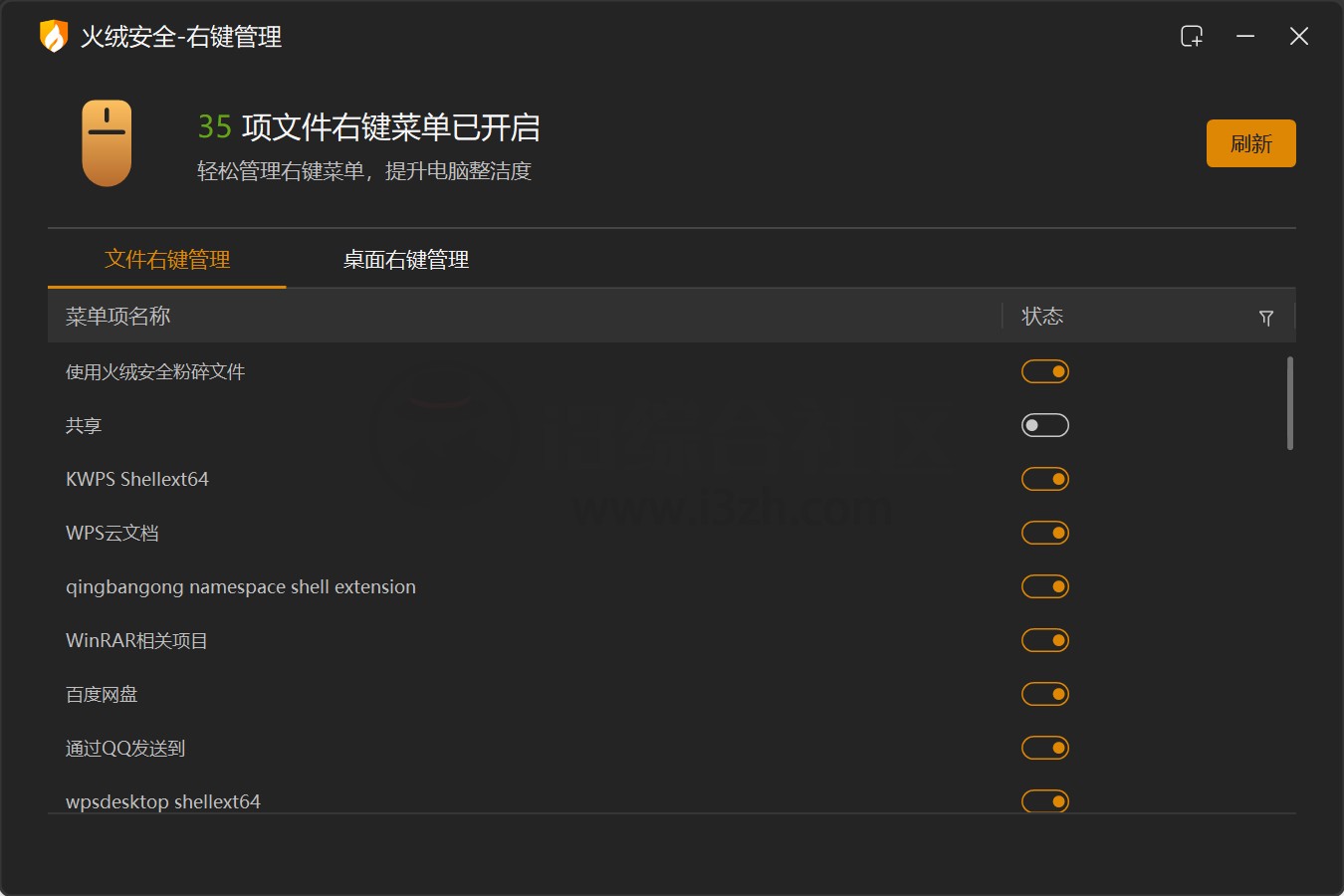Viewport: 1344px width, 896px height.
Task: Enable the 共享 menu item toggle
Action: click(x=1045, y=425)
